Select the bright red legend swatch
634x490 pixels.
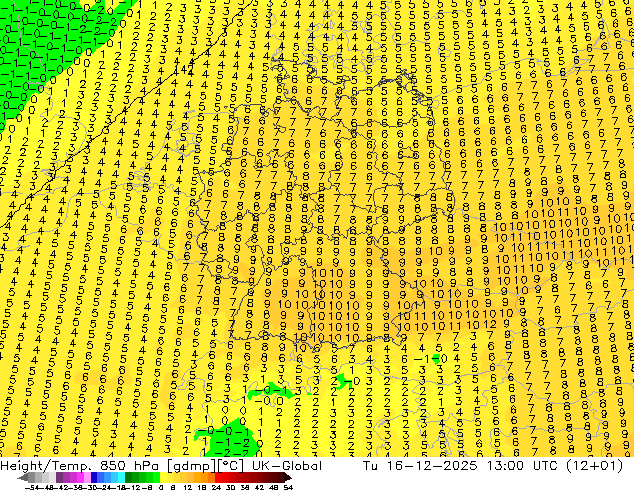click(218, 478)
